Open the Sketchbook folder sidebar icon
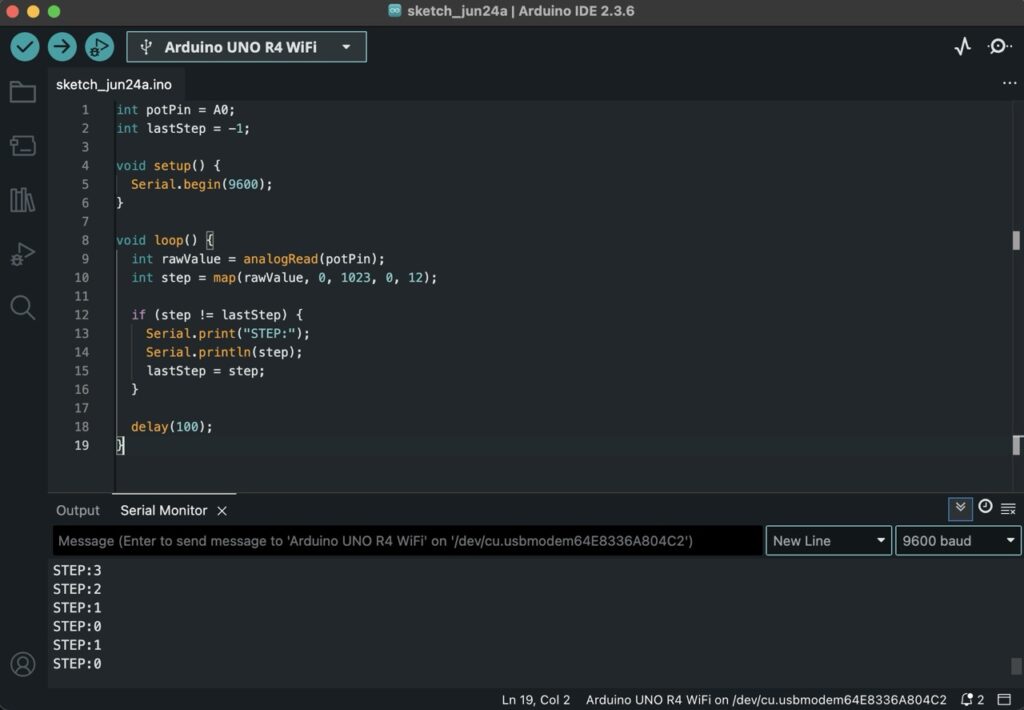 click(x=23, y=92)
